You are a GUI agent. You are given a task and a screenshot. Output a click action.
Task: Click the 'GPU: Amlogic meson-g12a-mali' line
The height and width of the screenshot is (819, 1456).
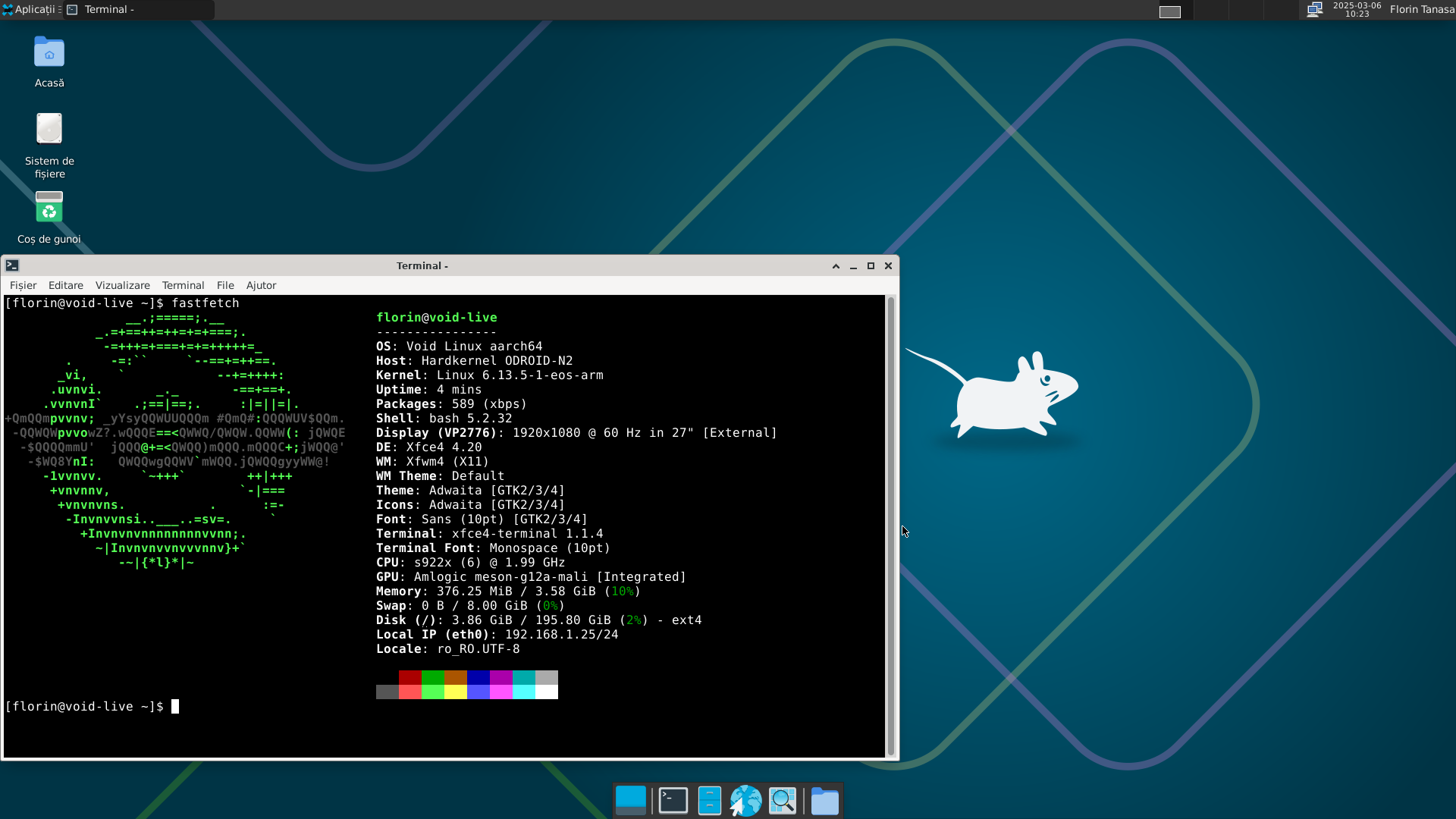click(x=532, y=577)
